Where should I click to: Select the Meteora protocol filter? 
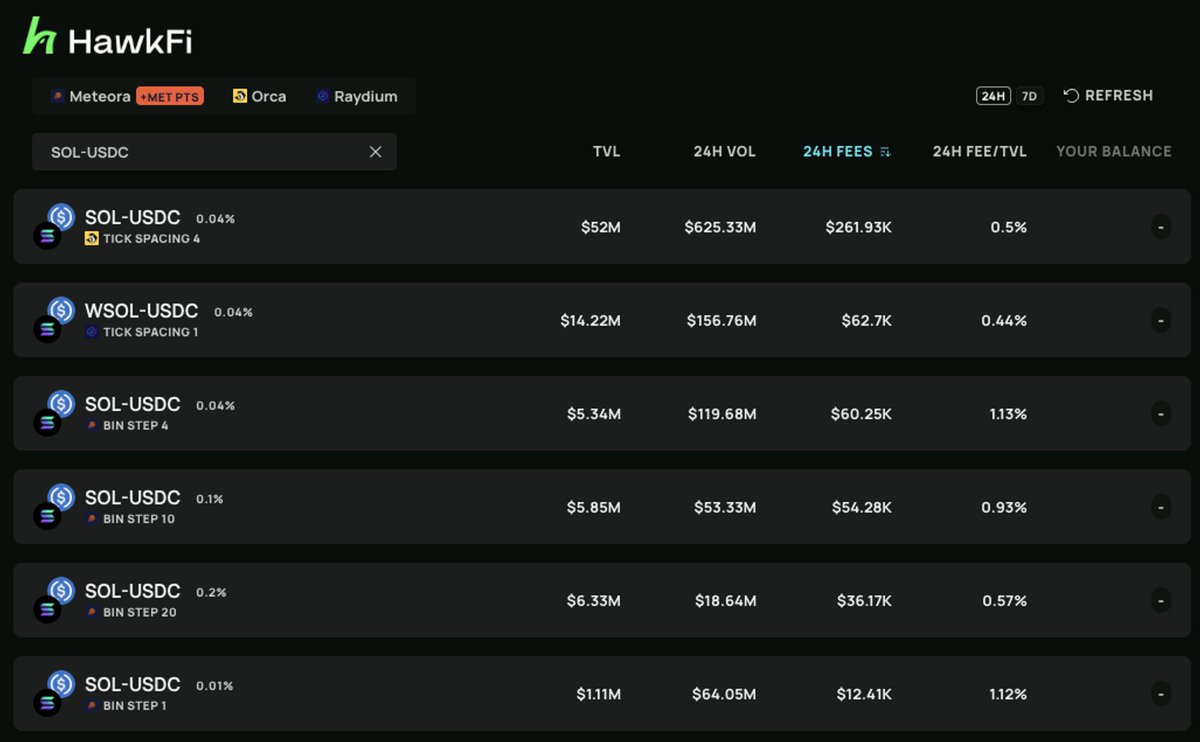(x=127, y=96)
